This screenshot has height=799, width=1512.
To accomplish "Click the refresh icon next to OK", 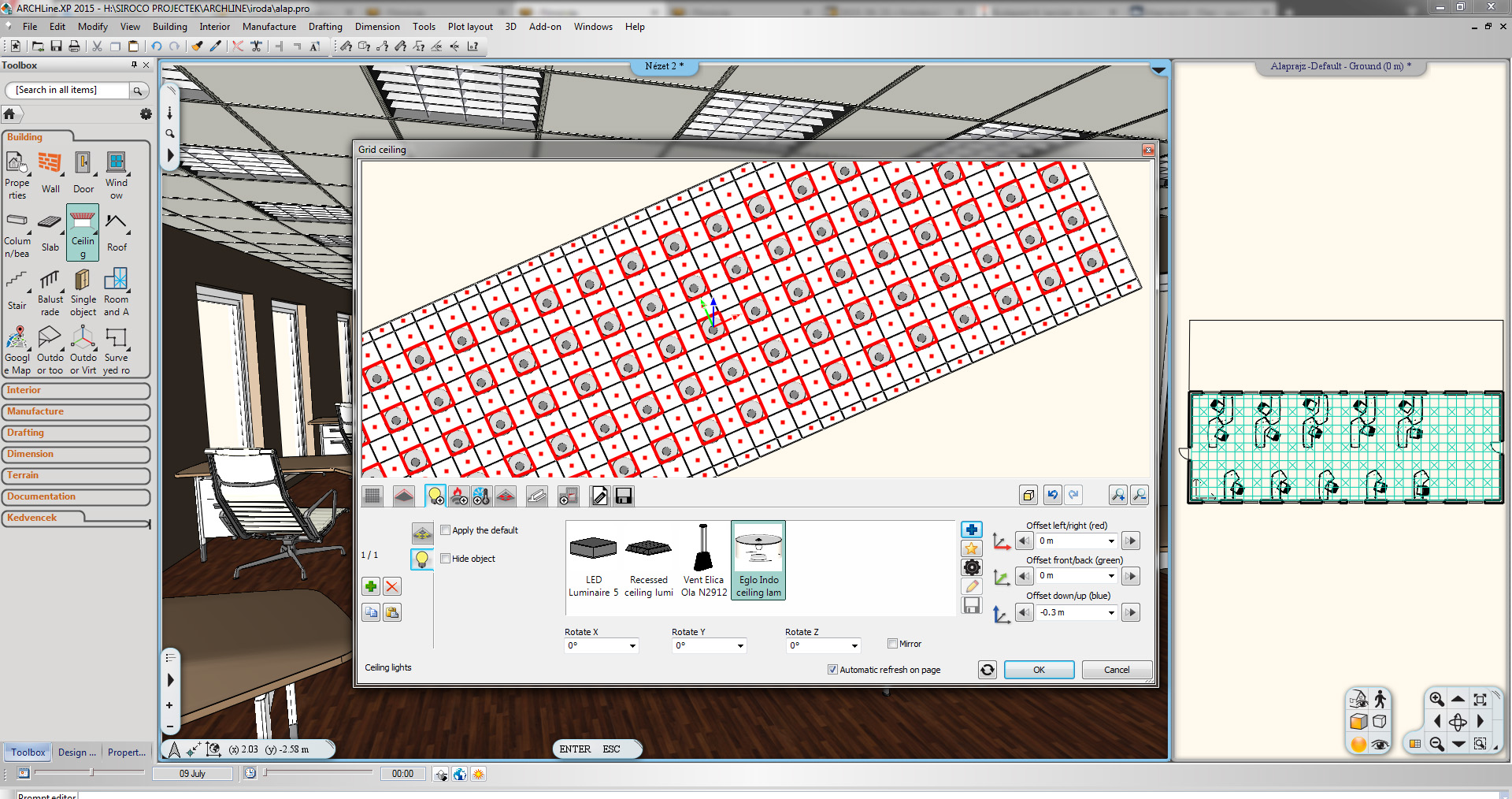I will click(987, 670).
